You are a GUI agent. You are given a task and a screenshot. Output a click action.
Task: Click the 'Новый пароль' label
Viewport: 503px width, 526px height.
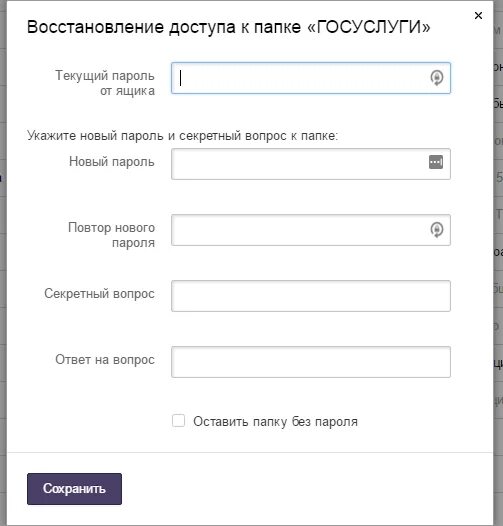tap(112, 162)
